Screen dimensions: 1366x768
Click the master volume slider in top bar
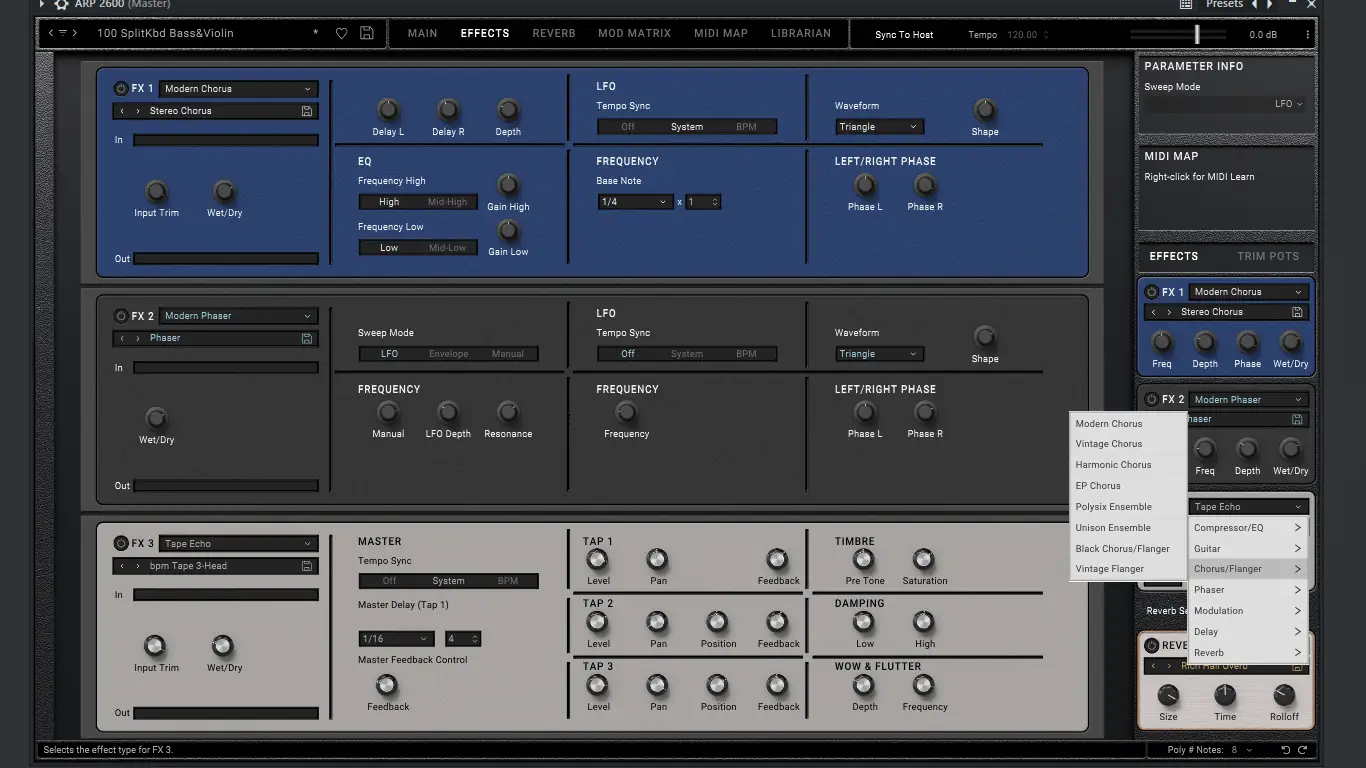[1196, 34]
